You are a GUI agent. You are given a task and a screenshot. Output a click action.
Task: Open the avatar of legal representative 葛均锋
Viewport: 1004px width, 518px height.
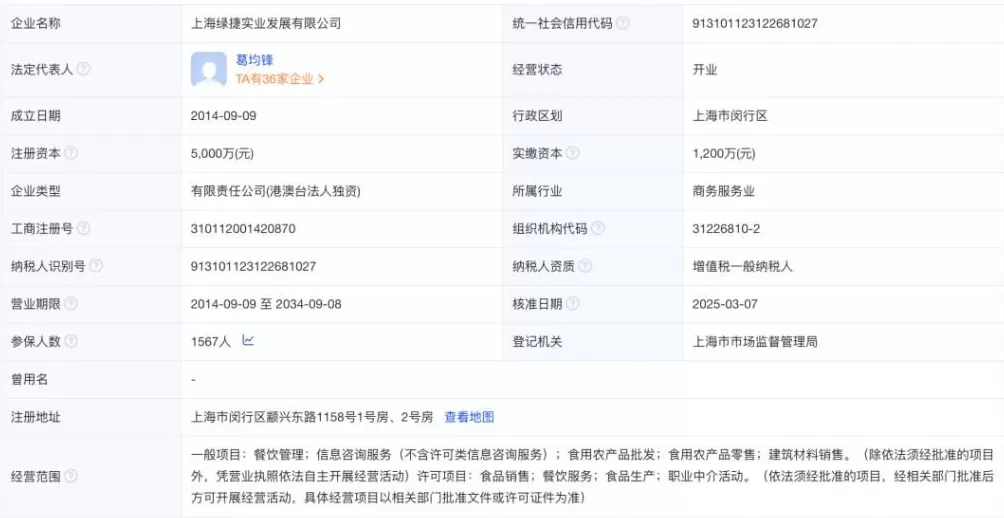point(209,70)
